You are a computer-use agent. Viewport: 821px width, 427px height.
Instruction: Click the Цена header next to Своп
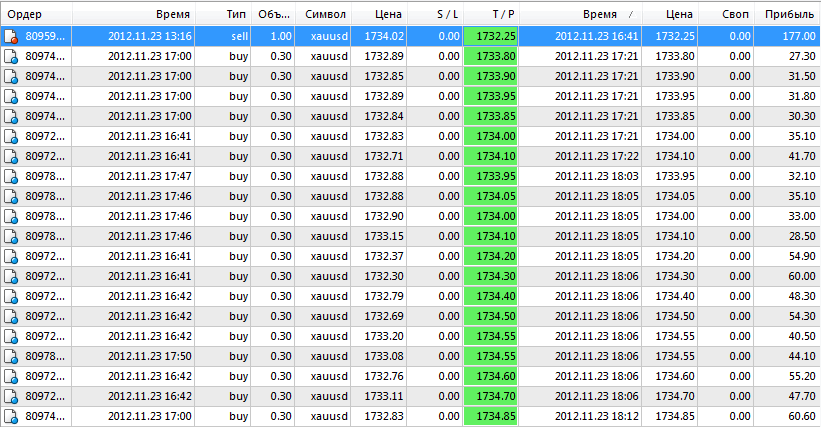tap(671, 14)
